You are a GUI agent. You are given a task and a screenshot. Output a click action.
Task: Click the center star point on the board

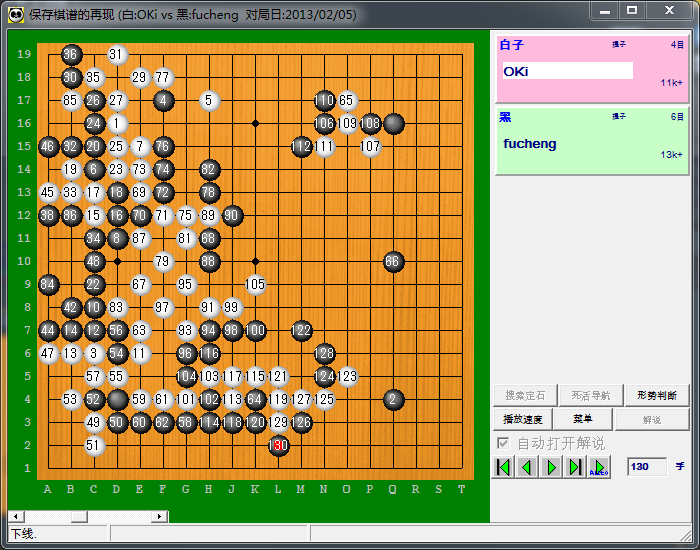coord(255,261)
